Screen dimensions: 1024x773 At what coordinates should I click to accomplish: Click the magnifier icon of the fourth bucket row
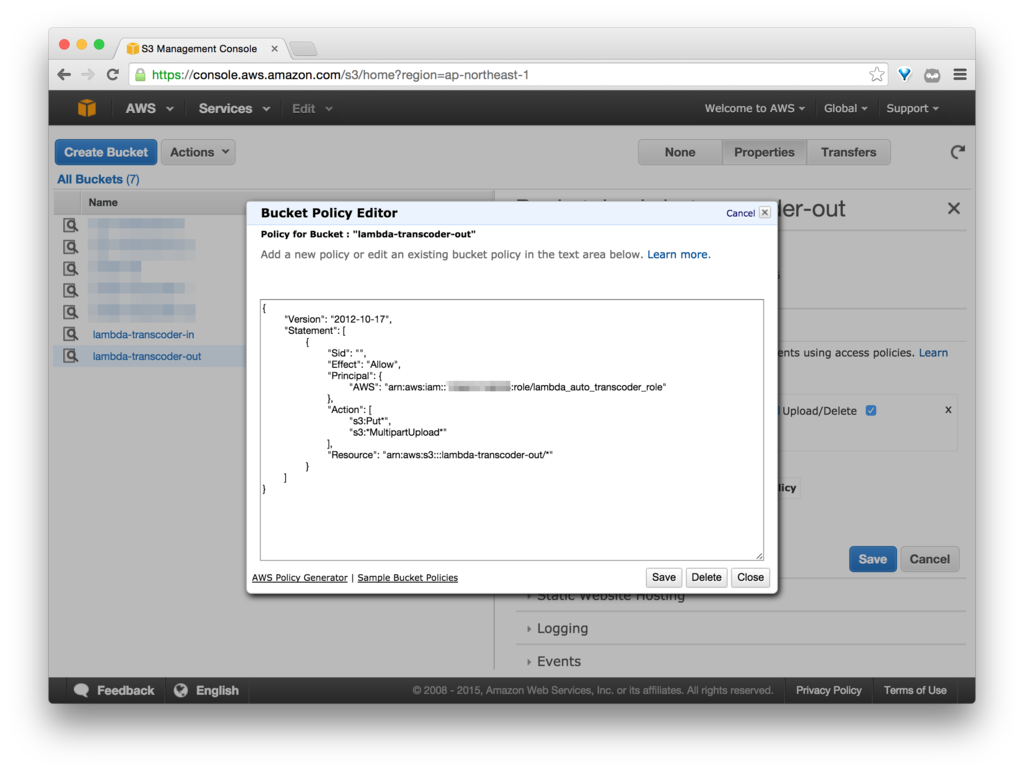click(x=71, y=290)
